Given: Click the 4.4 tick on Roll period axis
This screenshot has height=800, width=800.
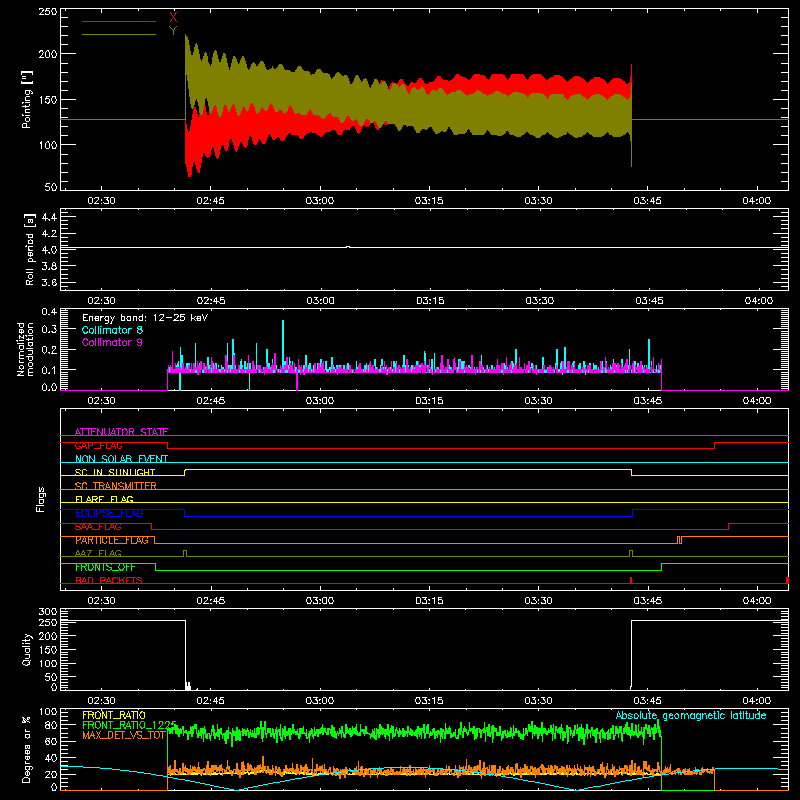Looking at the screenshot, I should point(49,217).
